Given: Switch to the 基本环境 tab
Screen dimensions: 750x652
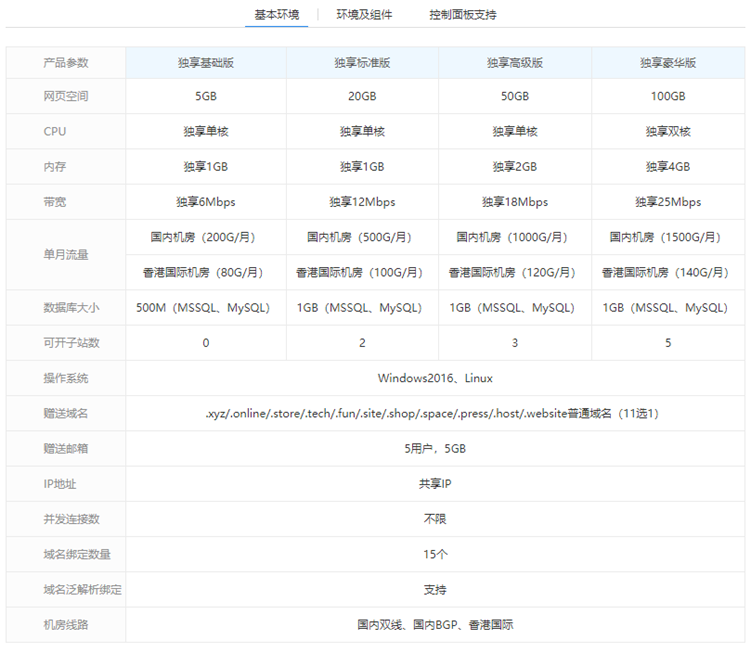Looking at the screenshot, I should [276, 15].
